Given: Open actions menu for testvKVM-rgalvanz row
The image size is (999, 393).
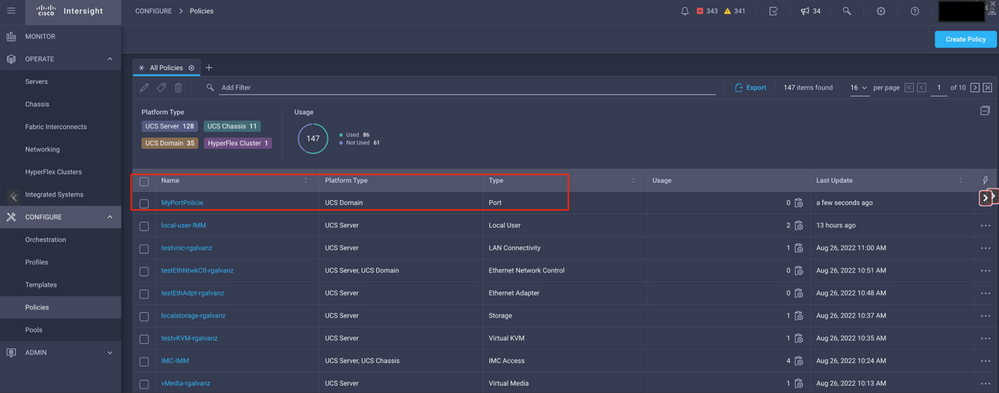Looking at the screenshot, I should tap(986, 338).
